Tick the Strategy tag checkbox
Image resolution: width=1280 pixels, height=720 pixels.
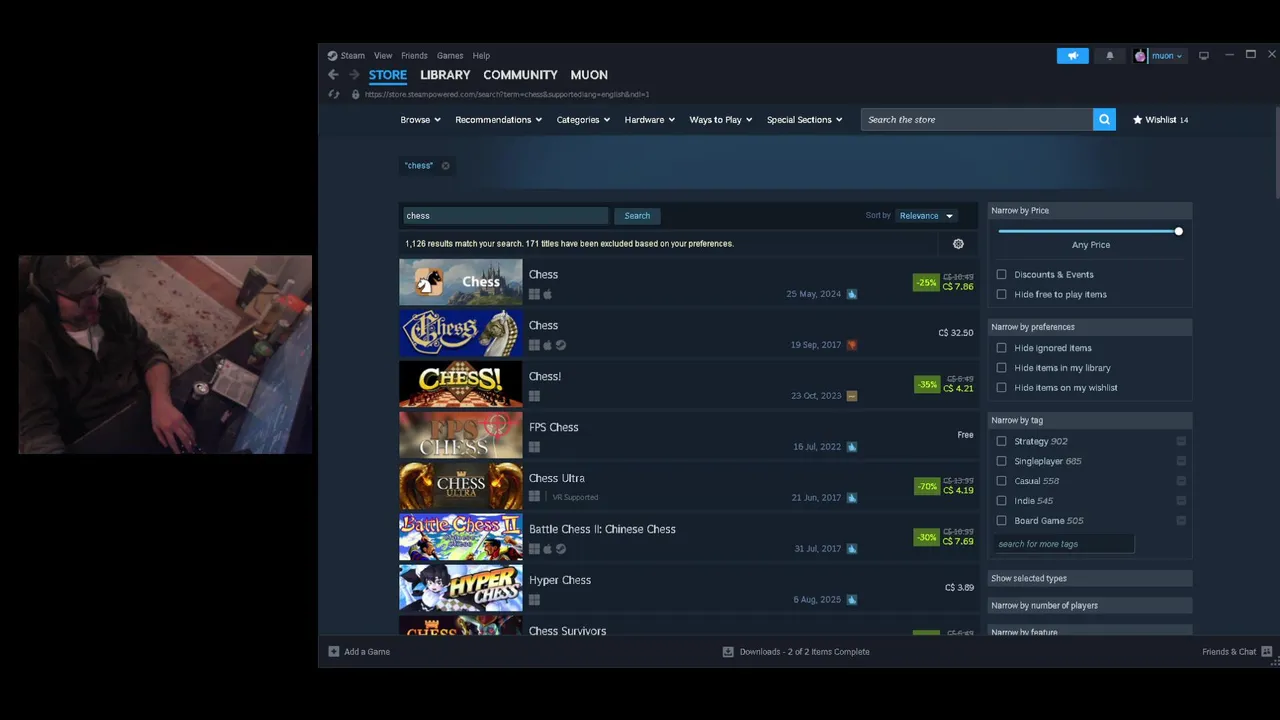1001,441
